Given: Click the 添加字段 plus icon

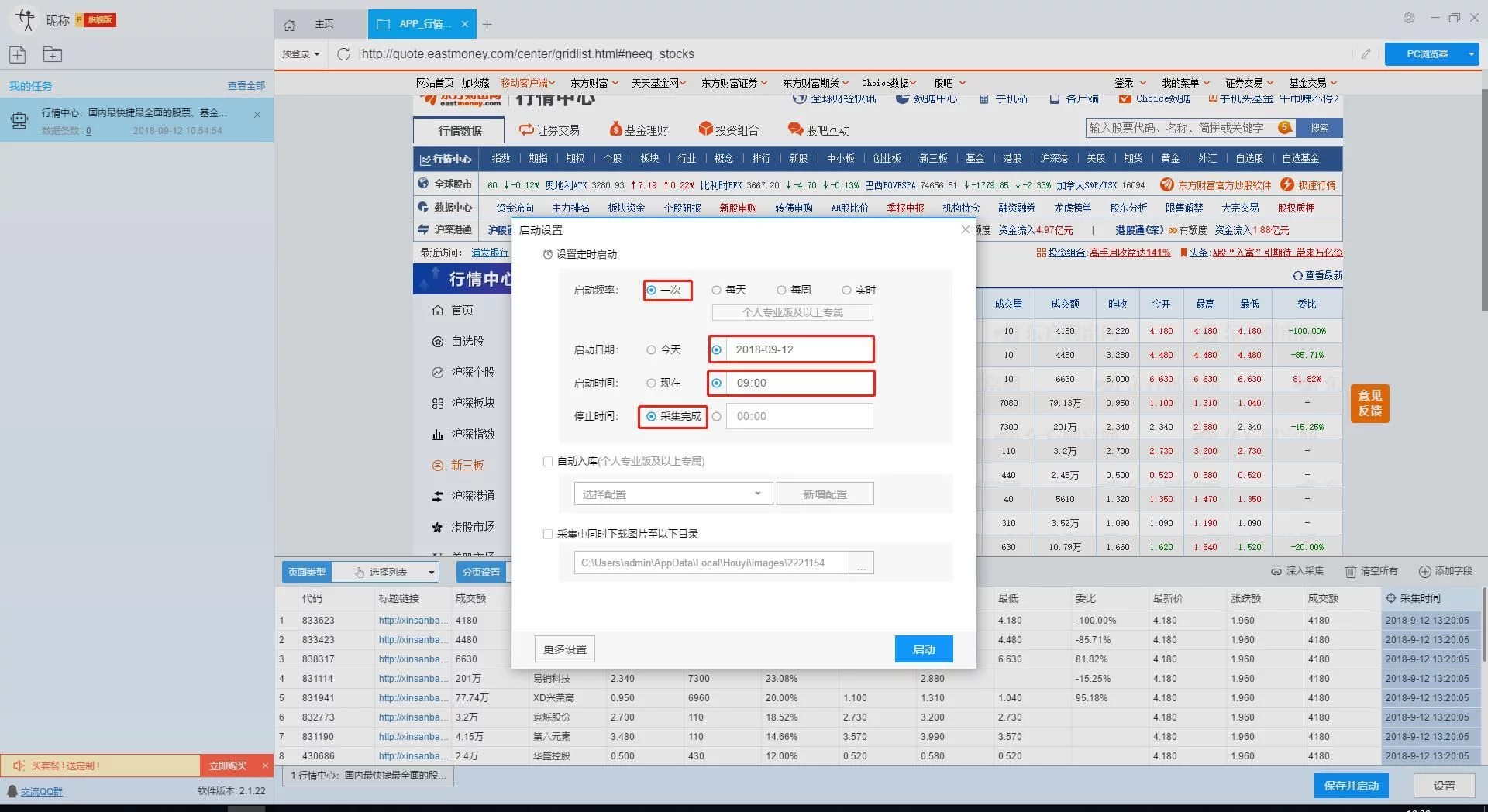Looking at the screenshot, I should [x=1424, y=571].
